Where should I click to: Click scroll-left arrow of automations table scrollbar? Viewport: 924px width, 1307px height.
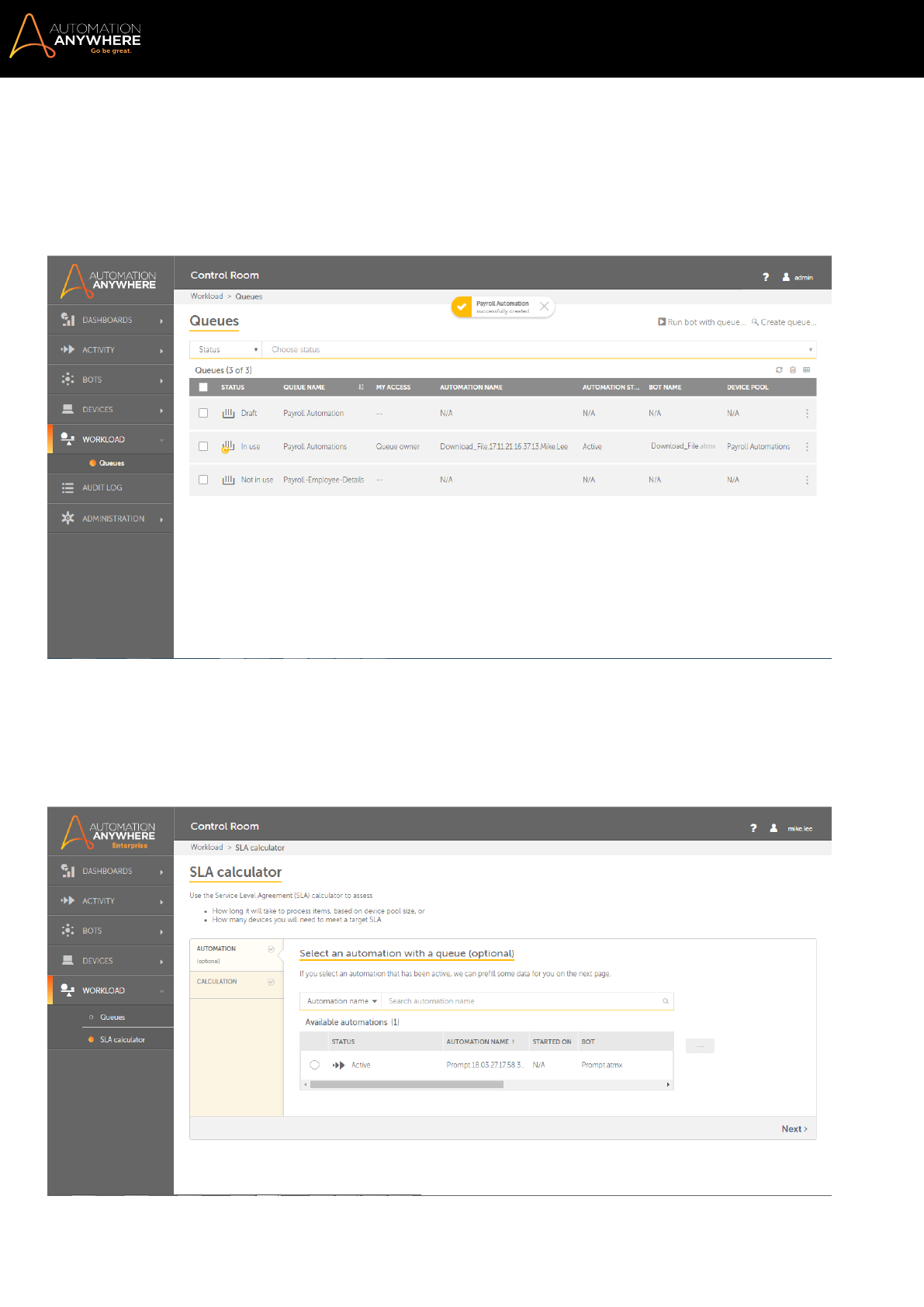point(306,1085)
